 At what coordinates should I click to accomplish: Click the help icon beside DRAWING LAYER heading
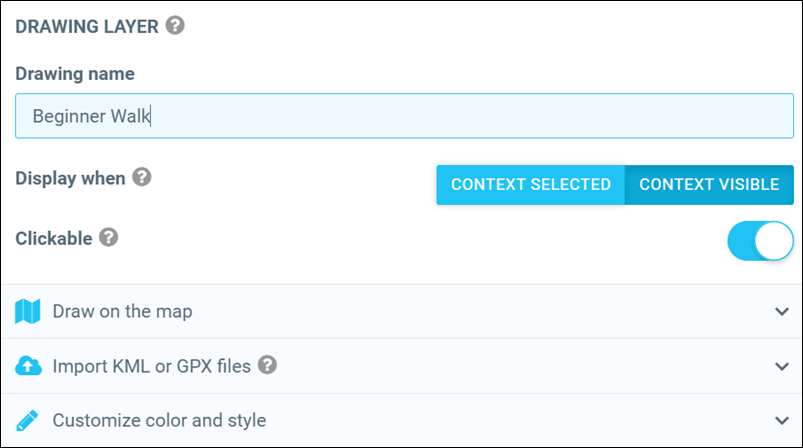tap(175, 27)
